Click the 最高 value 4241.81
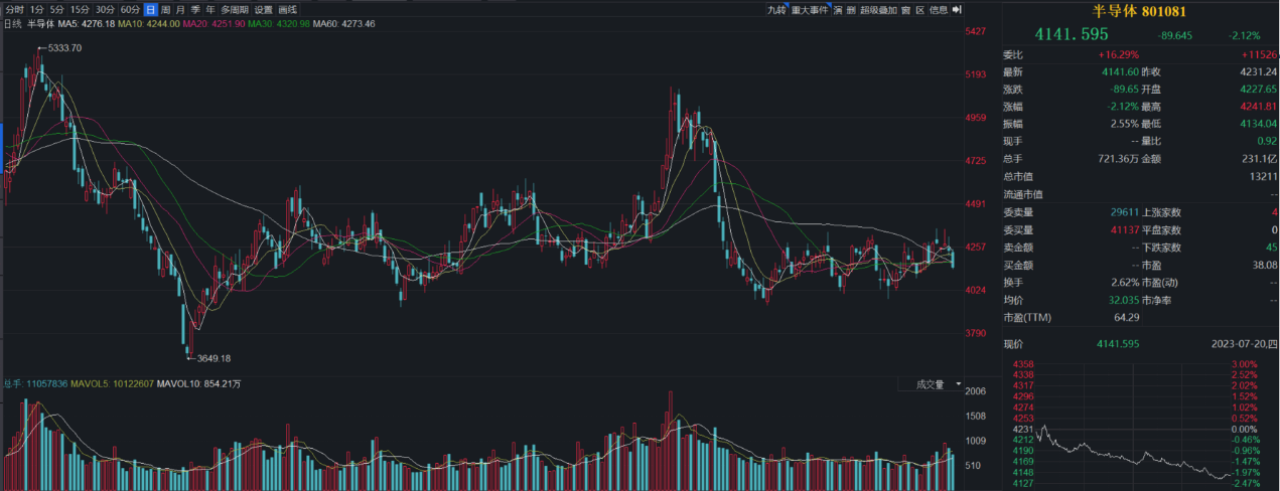The image size is (1280, 491). 1258,106
